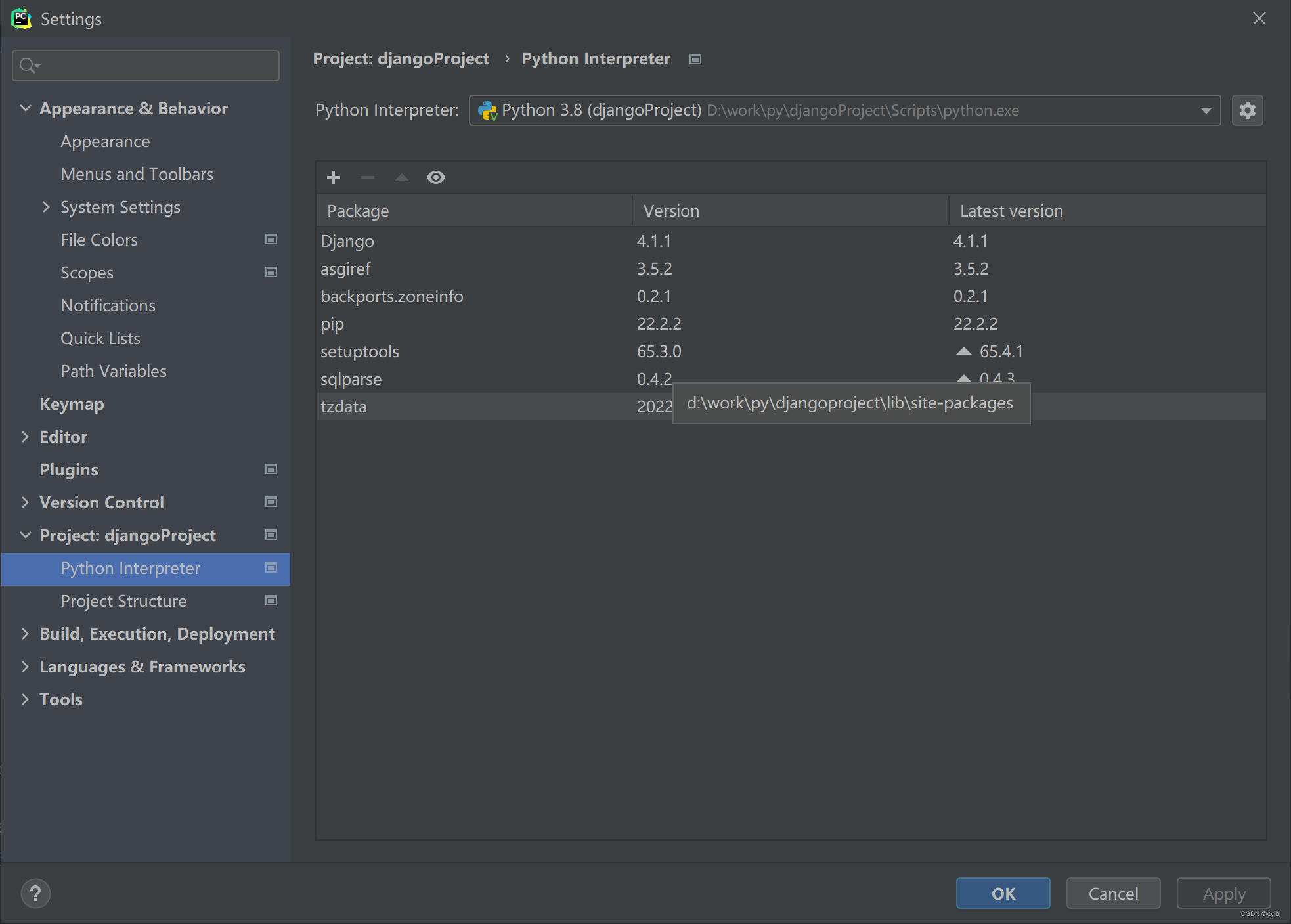Click the search magnifier icon in settings

29,66
